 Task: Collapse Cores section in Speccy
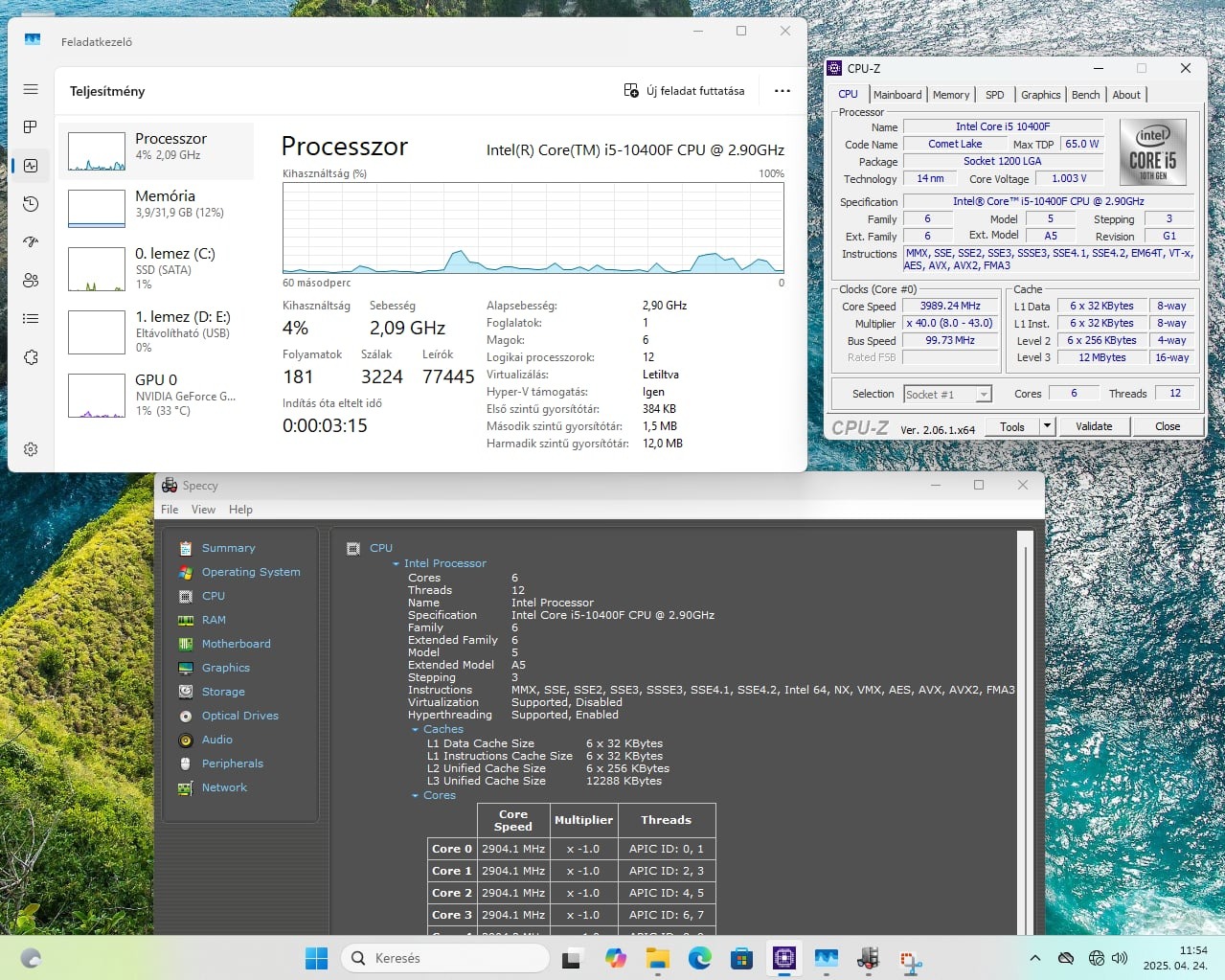(x=415, y=796)
